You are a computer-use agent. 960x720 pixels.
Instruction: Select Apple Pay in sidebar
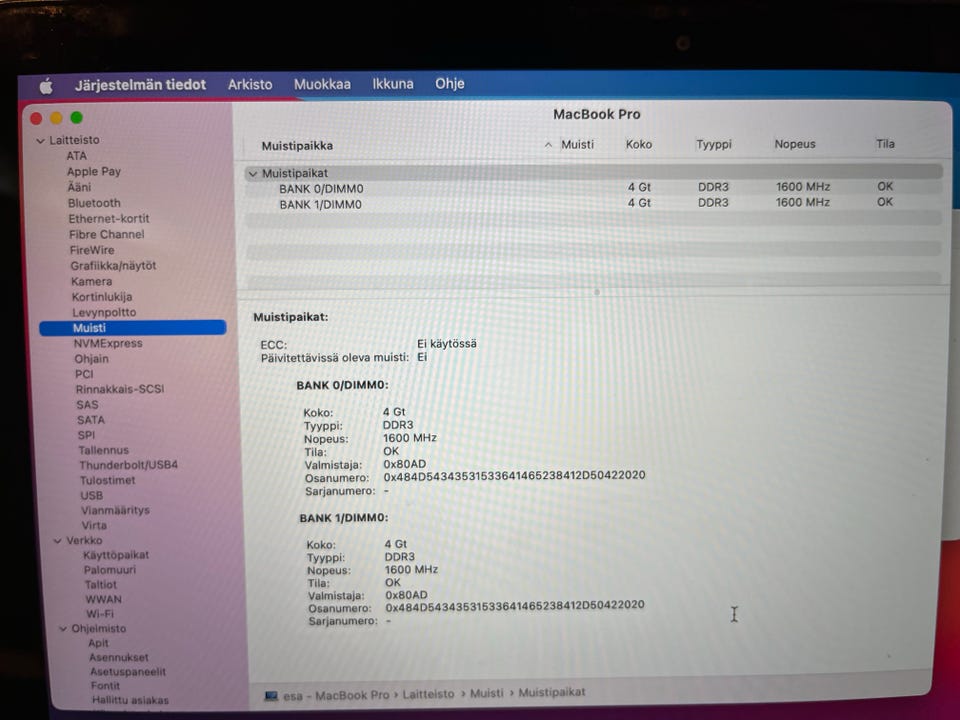[x=94, y=172]
